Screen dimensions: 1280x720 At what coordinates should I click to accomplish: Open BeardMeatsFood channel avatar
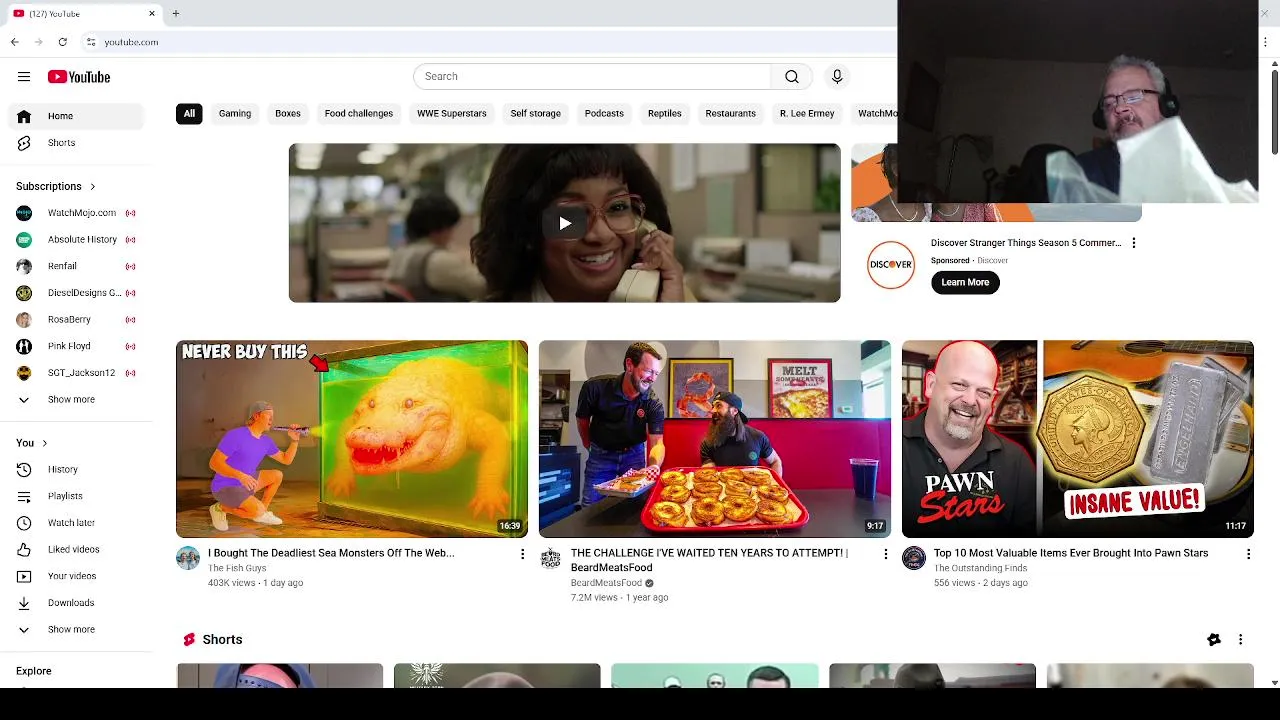pyautogui.click(x=551, y=558)
